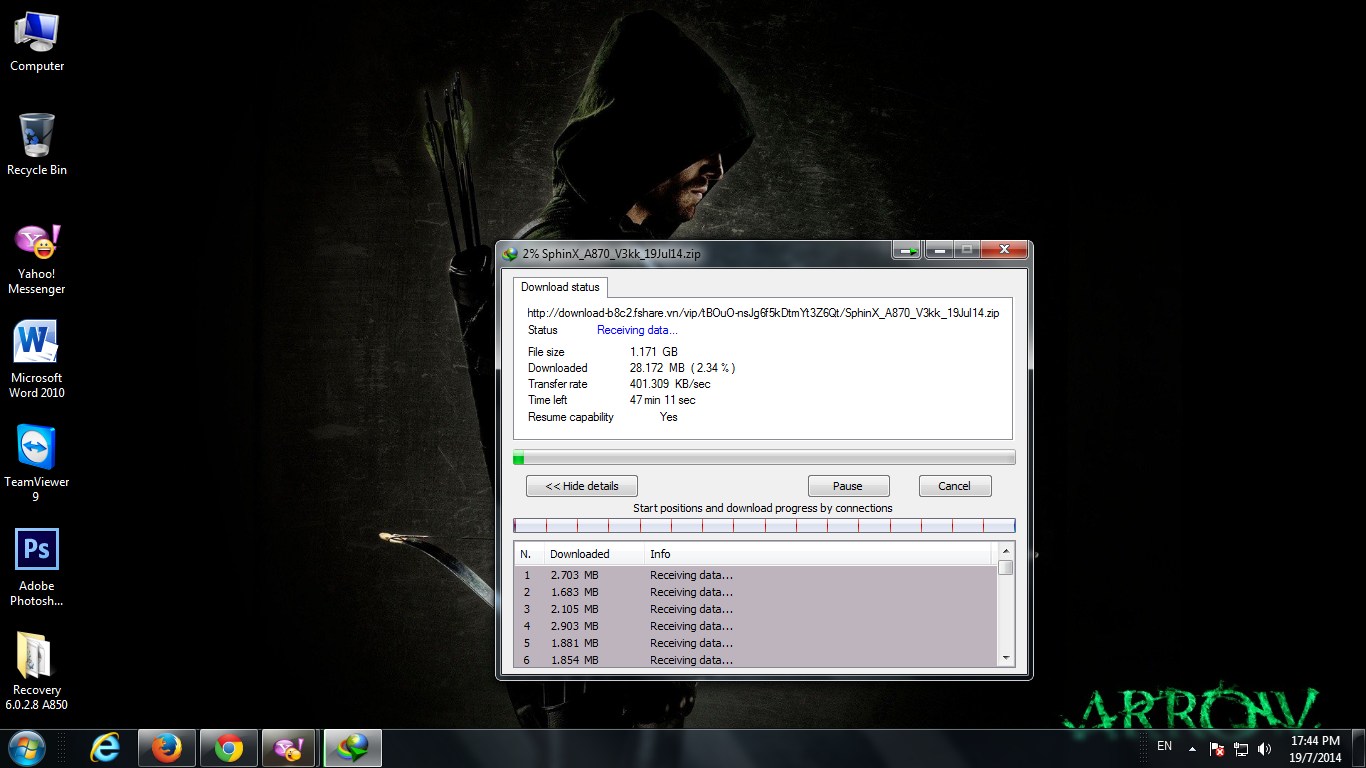Select connection row 1 with 2.703 MB
Image resolution: width=1366 pixels, height=768 pixels.
coord(756,575)
